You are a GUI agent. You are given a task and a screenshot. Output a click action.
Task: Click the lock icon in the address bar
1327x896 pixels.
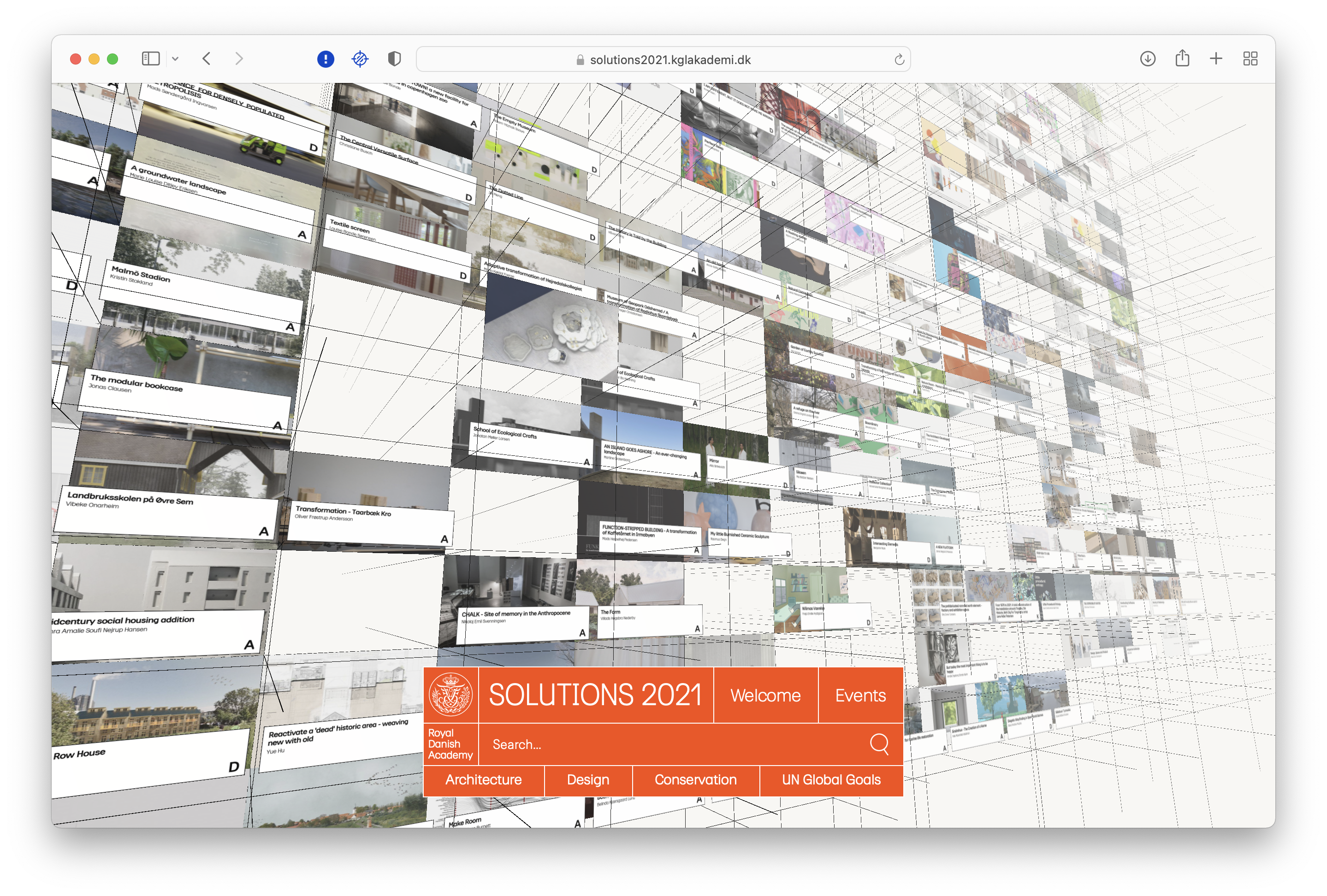click(x=580, y=60)
